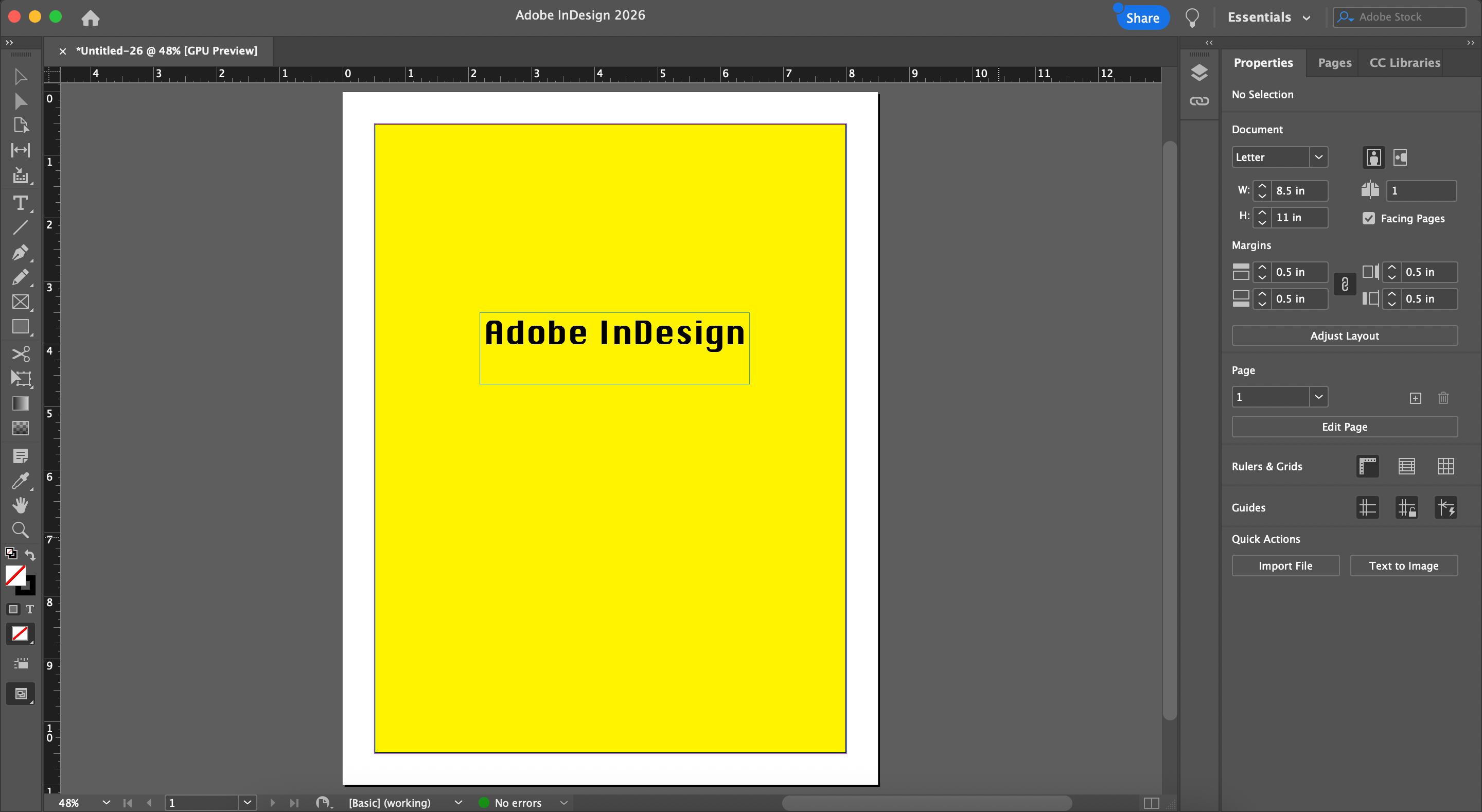
Task: Toggle Show Rulers in Rulers & Grids
Action: coord(1367,466)
